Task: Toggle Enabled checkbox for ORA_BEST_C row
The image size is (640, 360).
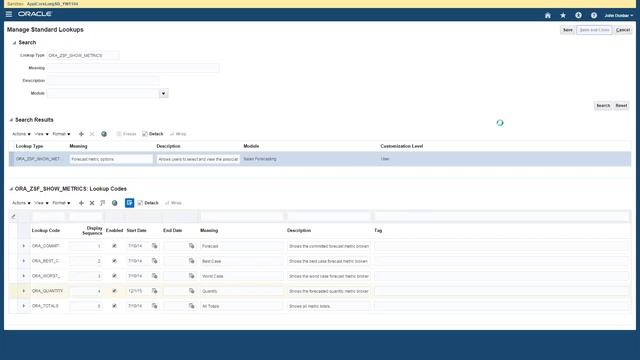Action: pyautogui.click(x=114, y=261)
